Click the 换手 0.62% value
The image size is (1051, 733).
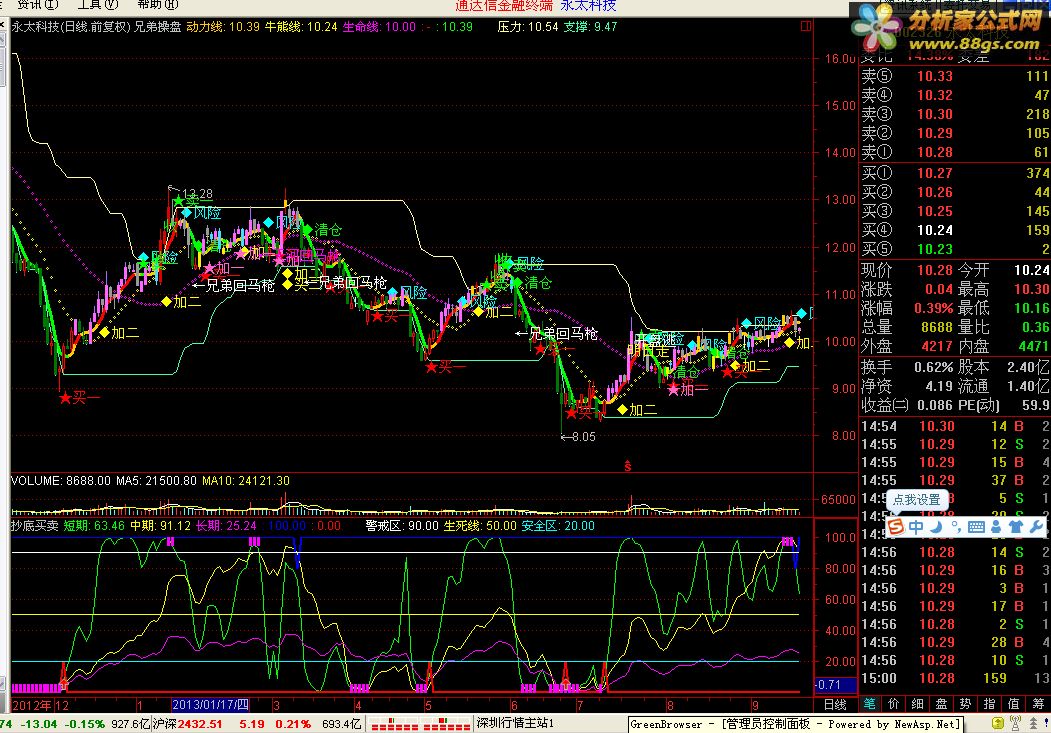[933, 367]
